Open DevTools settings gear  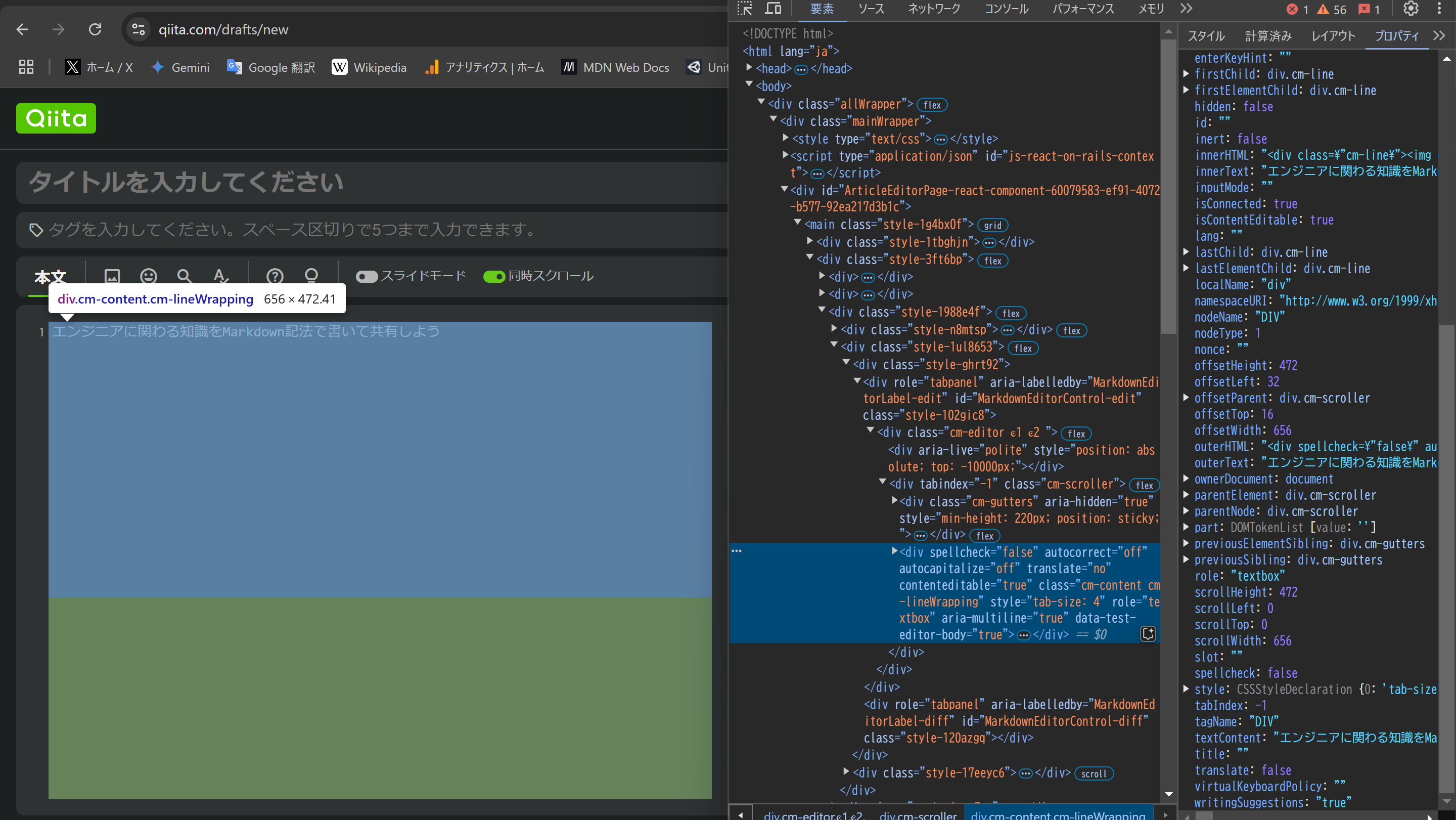click(1411, 9)
